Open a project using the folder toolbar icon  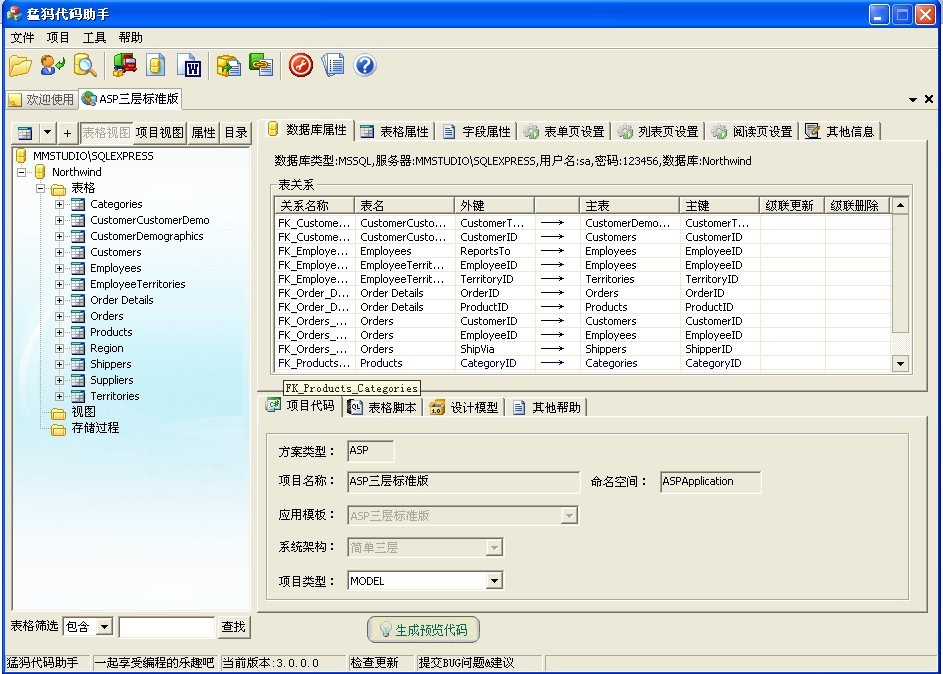[21, 65]
